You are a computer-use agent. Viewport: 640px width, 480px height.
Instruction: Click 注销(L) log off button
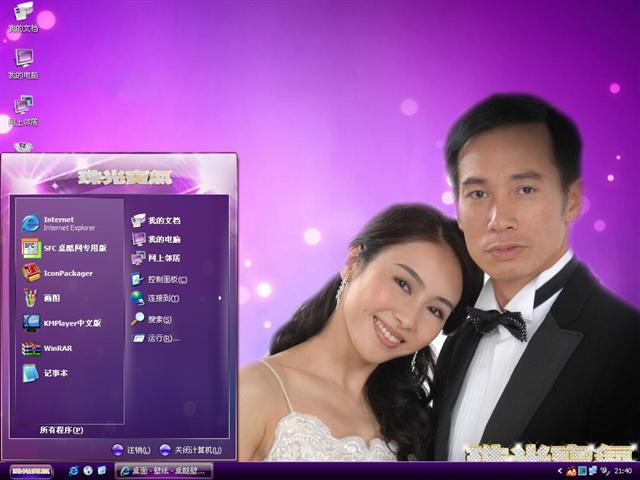pyautogui.click(x=131, y=450)
